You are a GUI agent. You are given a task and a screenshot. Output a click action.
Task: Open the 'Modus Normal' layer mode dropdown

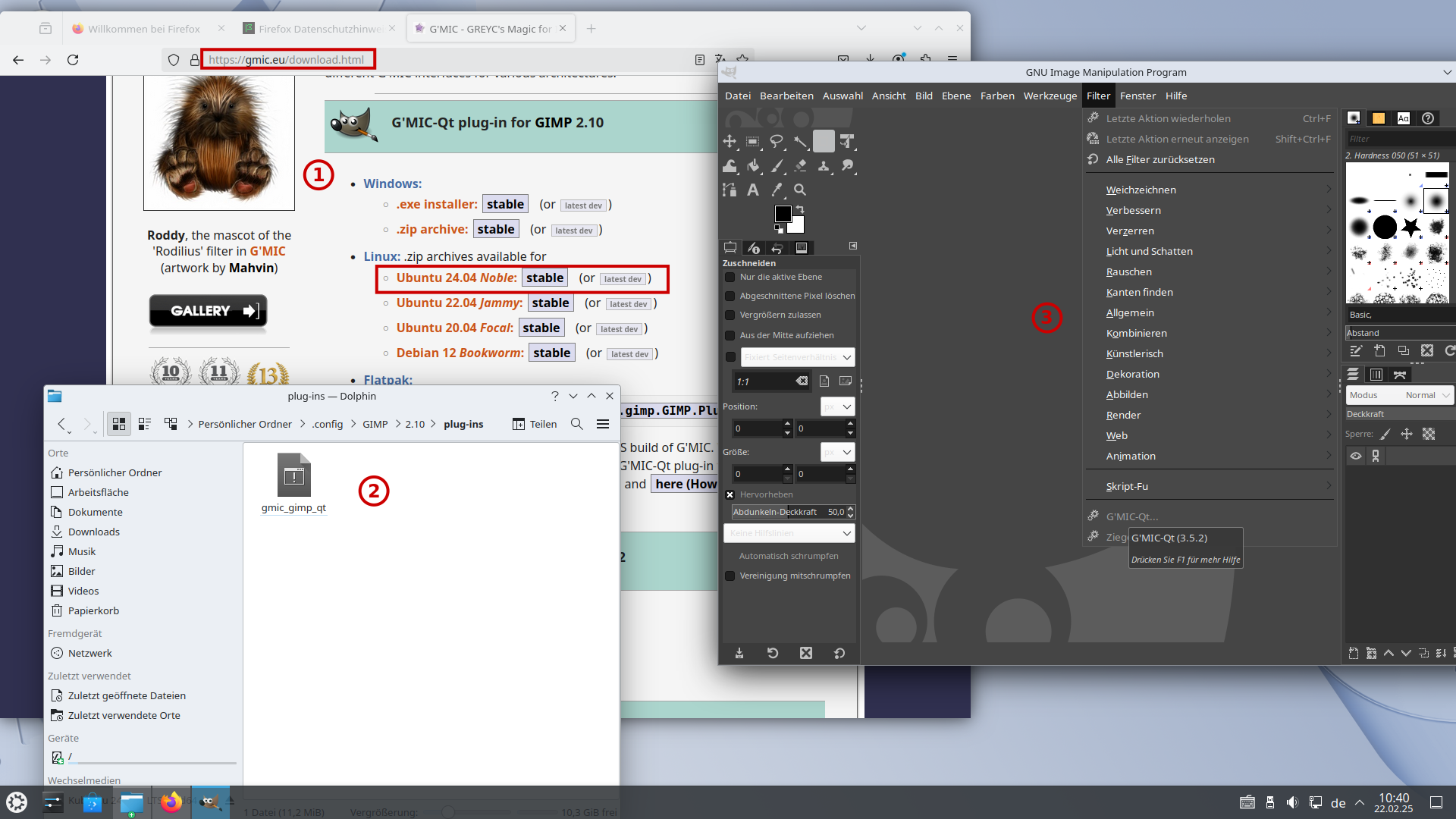click(x=1399, y=395)
